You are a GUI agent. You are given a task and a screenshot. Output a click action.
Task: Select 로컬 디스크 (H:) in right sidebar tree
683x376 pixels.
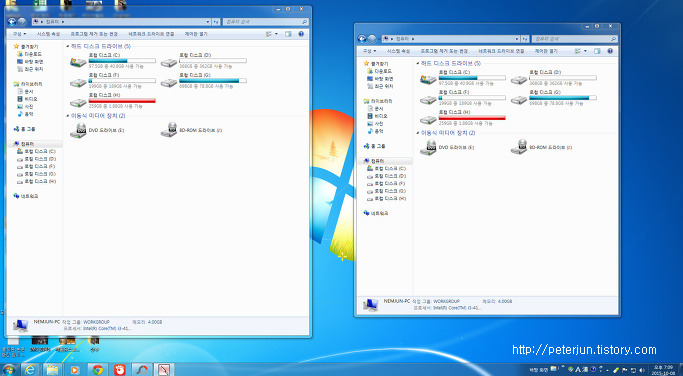coord(387,199)
